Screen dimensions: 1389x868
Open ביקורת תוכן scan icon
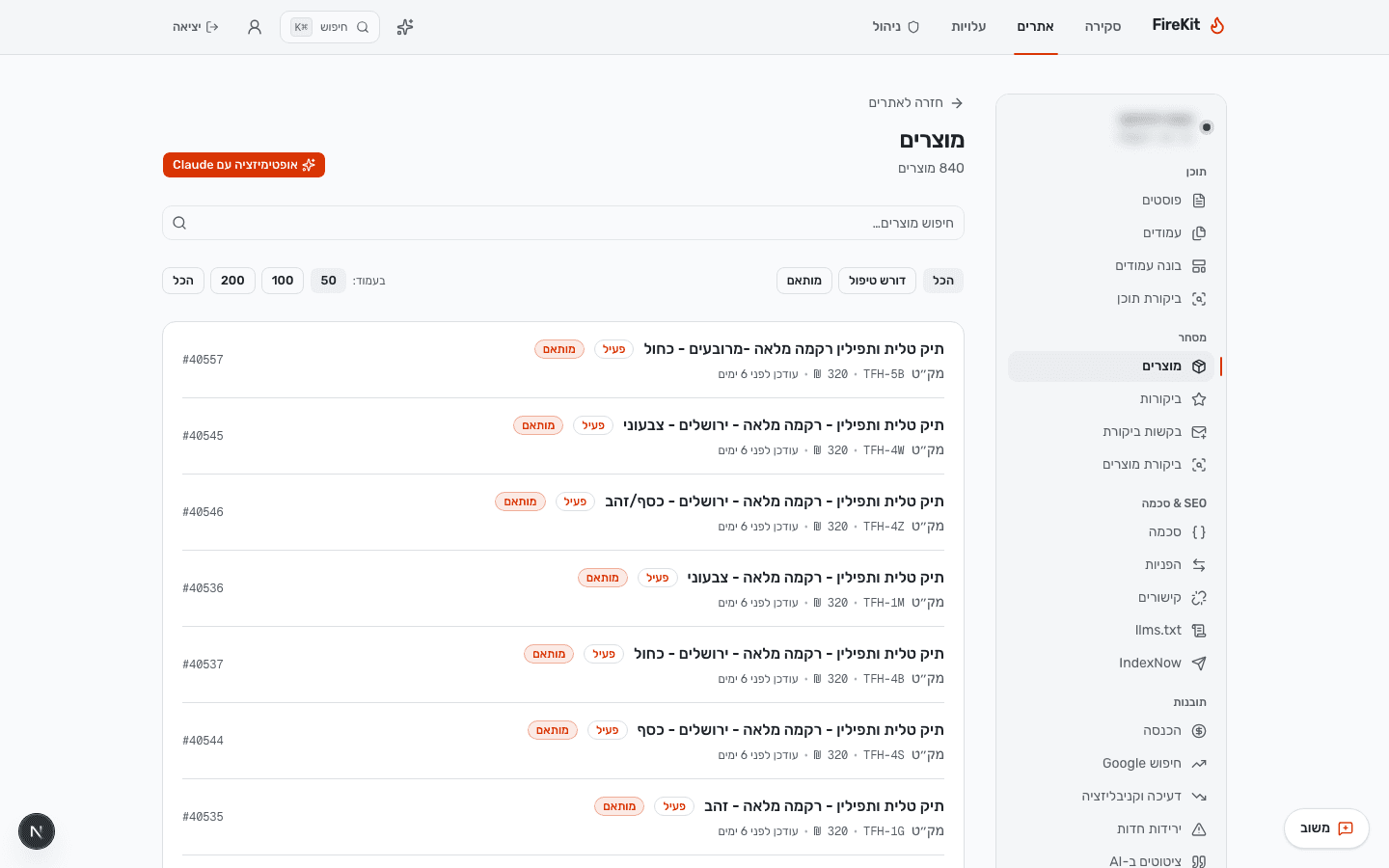pos(1199,299)
